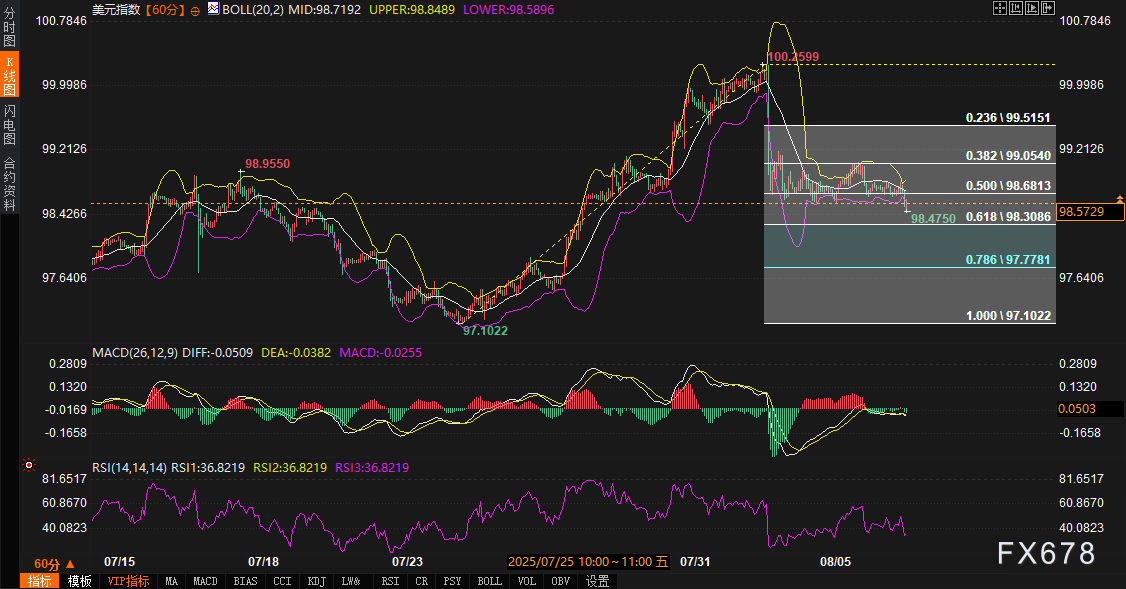The height and width of the screenshot is (589, 1126).
Task: Toggle the BOLL indicator in bottom bar
Action: [489, 581]
